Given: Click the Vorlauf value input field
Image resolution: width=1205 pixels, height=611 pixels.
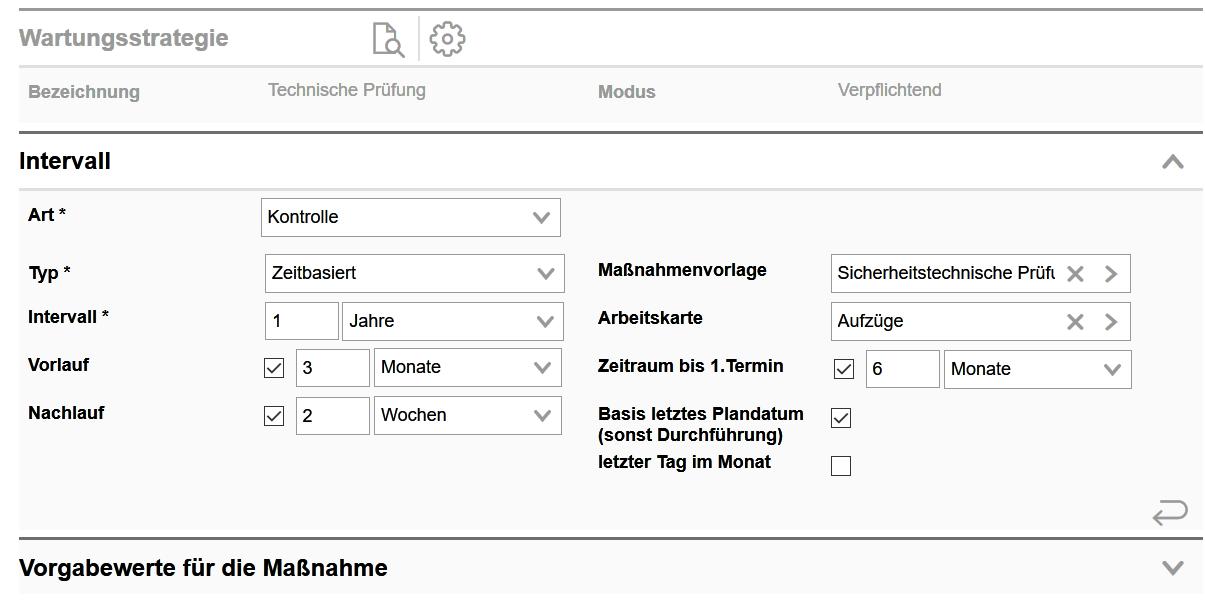Looking at the screenshot, I should click(333, 368).
